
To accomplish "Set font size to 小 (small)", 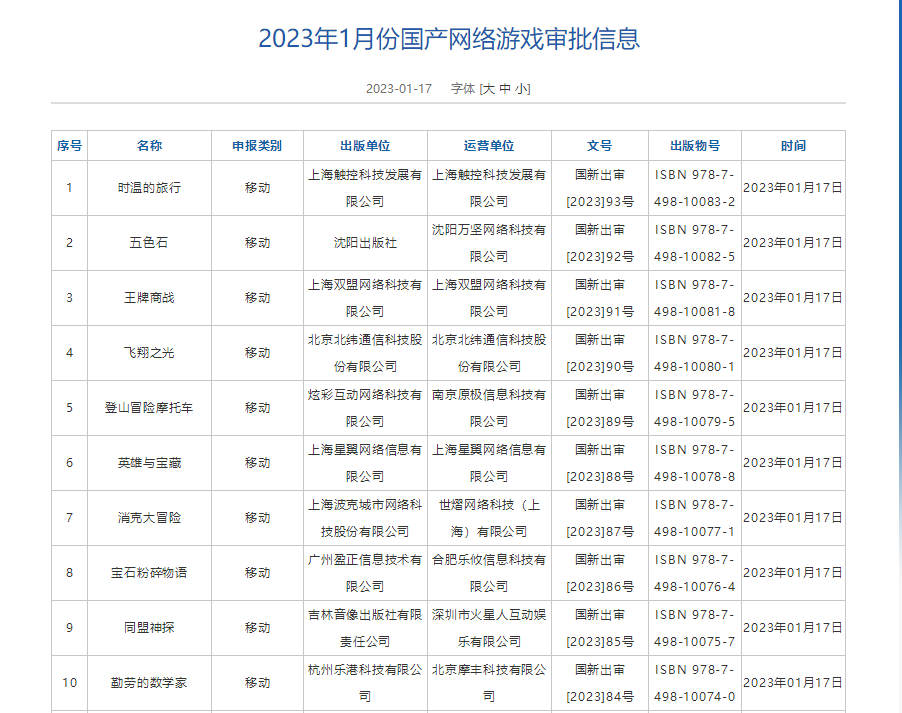I will click(522, 89).
